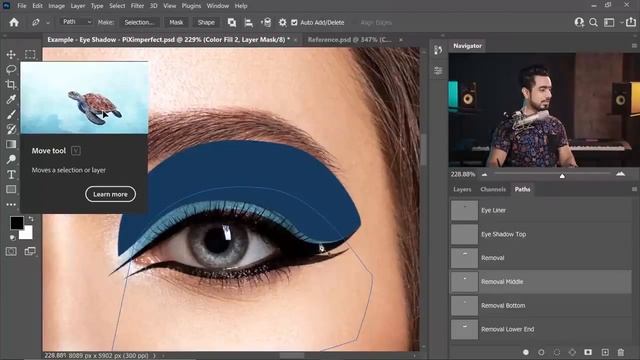The height and width of the screenshot is (360, 640).
Task: Load path as a selection
Action: pos(557,352)
